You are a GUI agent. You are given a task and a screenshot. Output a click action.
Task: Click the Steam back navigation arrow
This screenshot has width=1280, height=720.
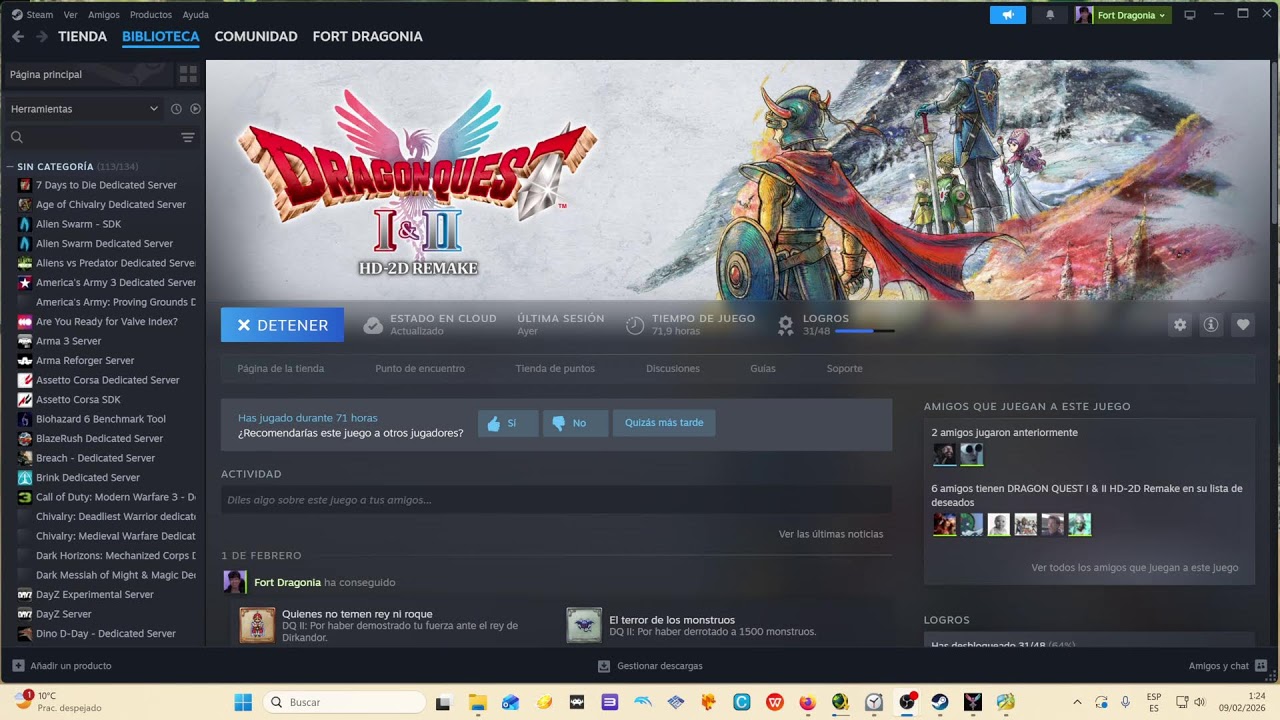pyautogui.click(x=18, y=36)
